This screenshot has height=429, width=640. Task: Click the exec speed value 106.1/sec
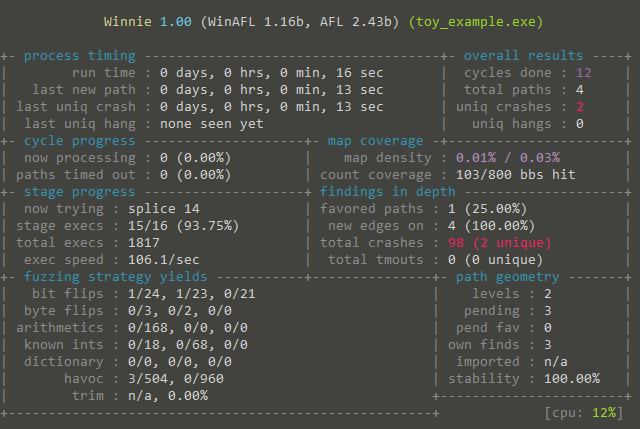(164, 260)
